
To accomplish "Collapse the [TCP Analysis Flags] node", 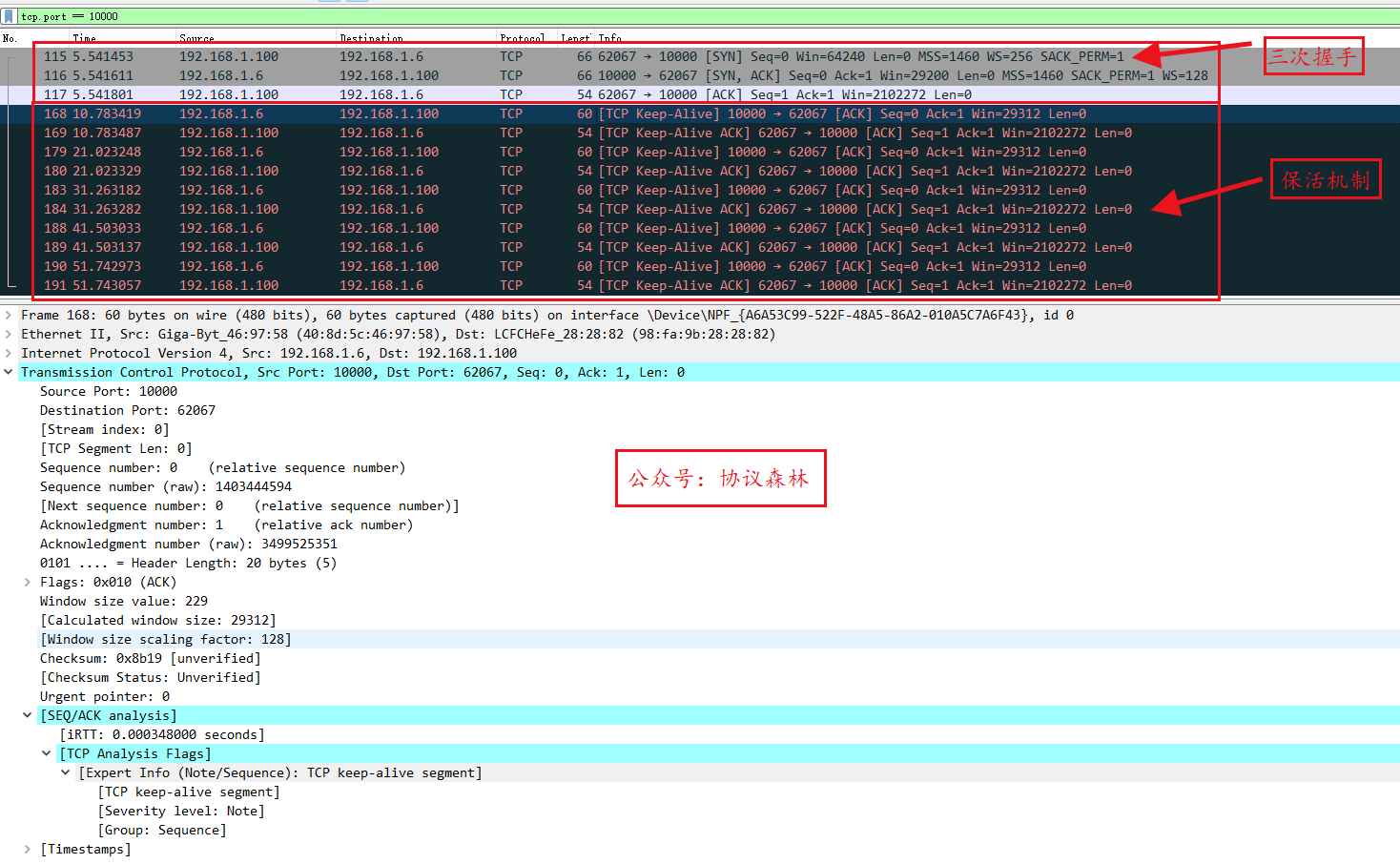I will [x=47, y=753].
